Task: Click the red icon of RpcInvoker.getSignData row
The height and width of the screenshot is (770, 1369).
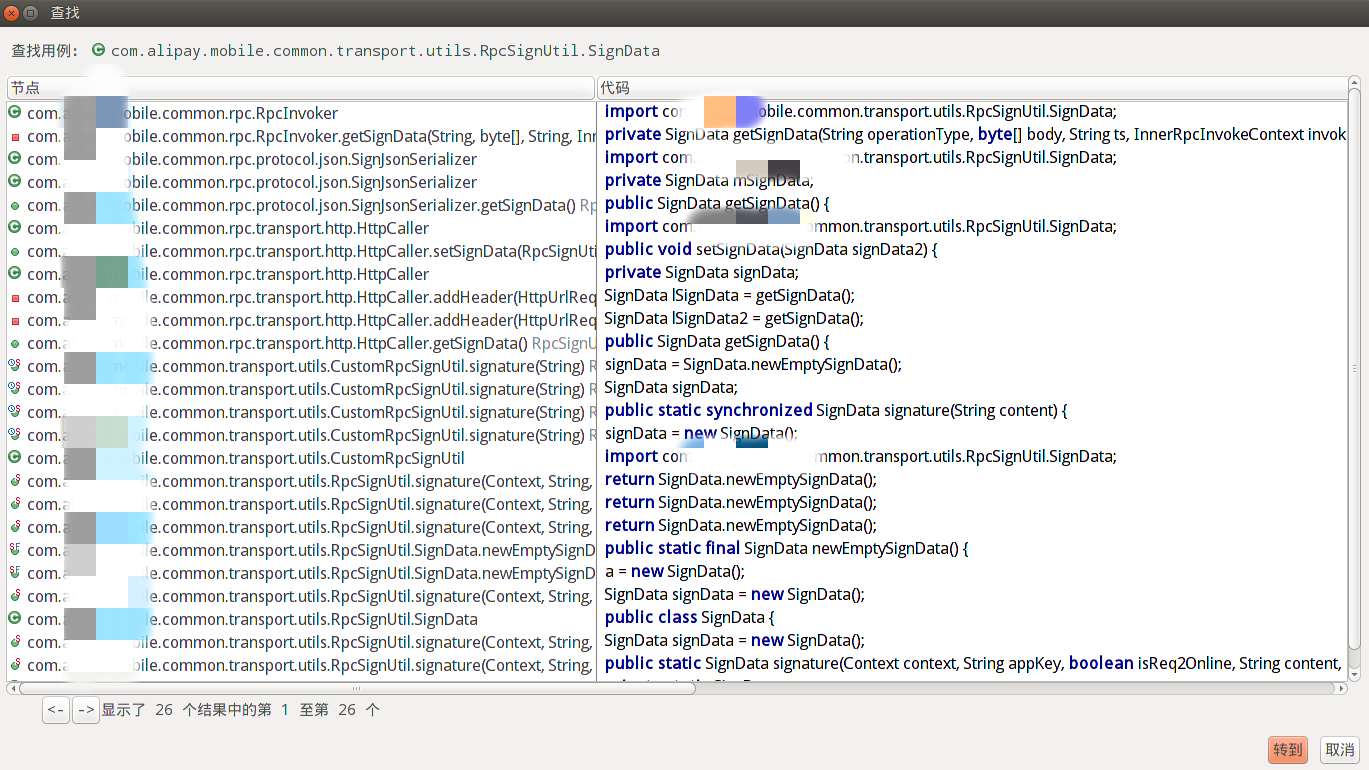Action: [15, 137]
